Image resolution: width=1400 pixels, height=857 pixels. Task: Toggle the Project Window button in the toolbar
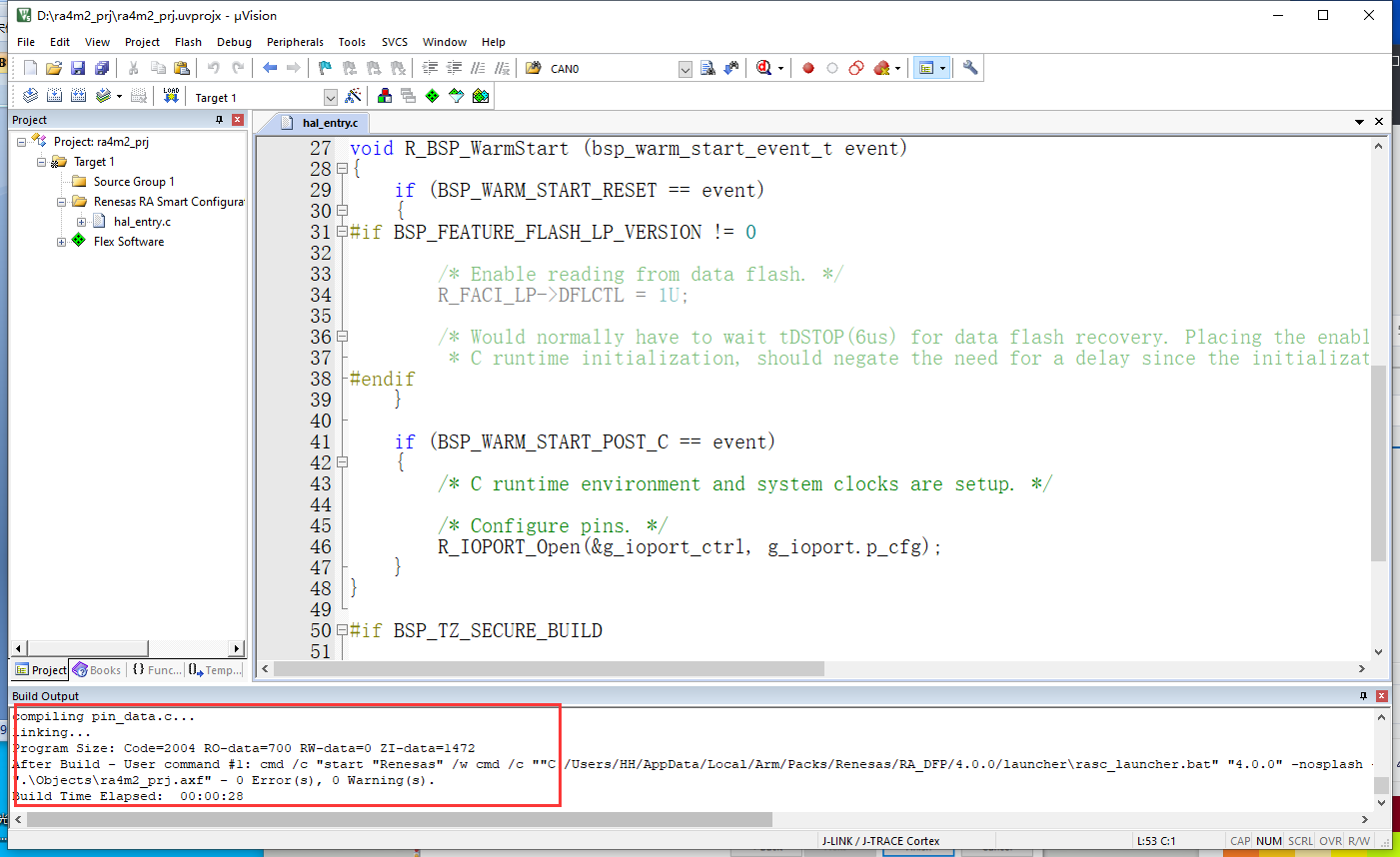(x=926, y=68)
